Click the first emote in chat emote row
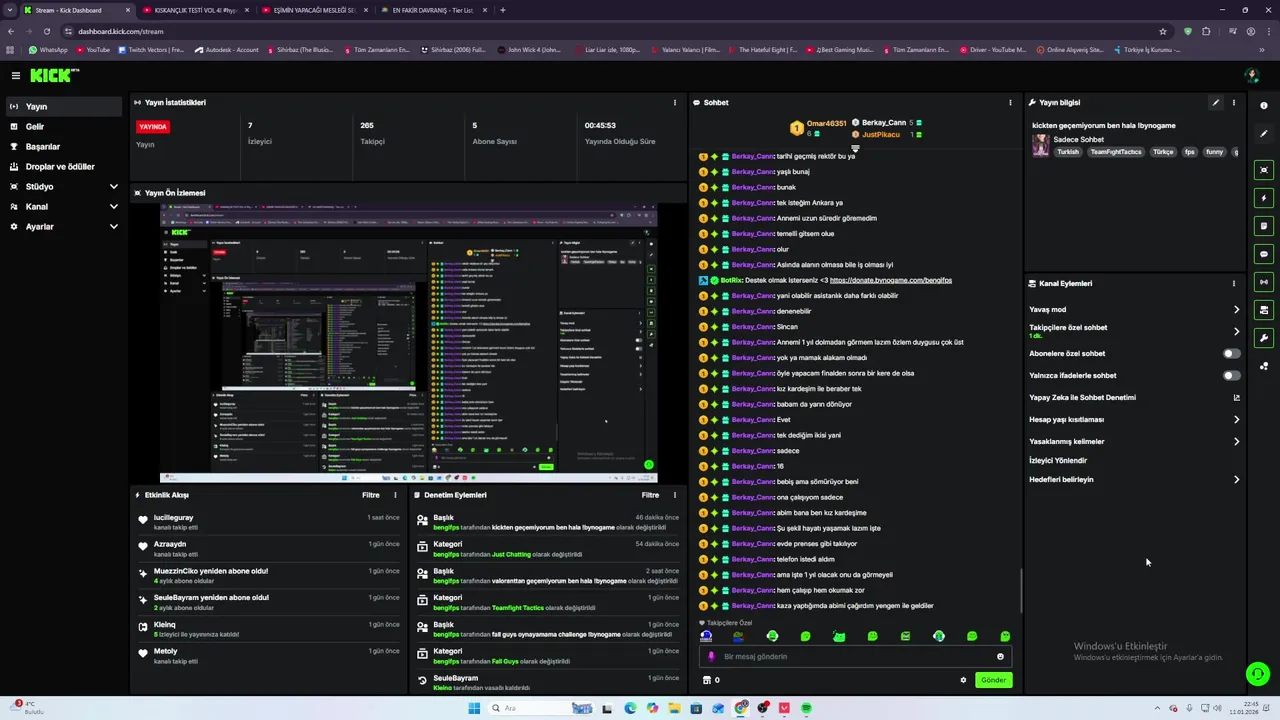The width and height of the screenshot is (1280, 720). (x=706, y=636)
